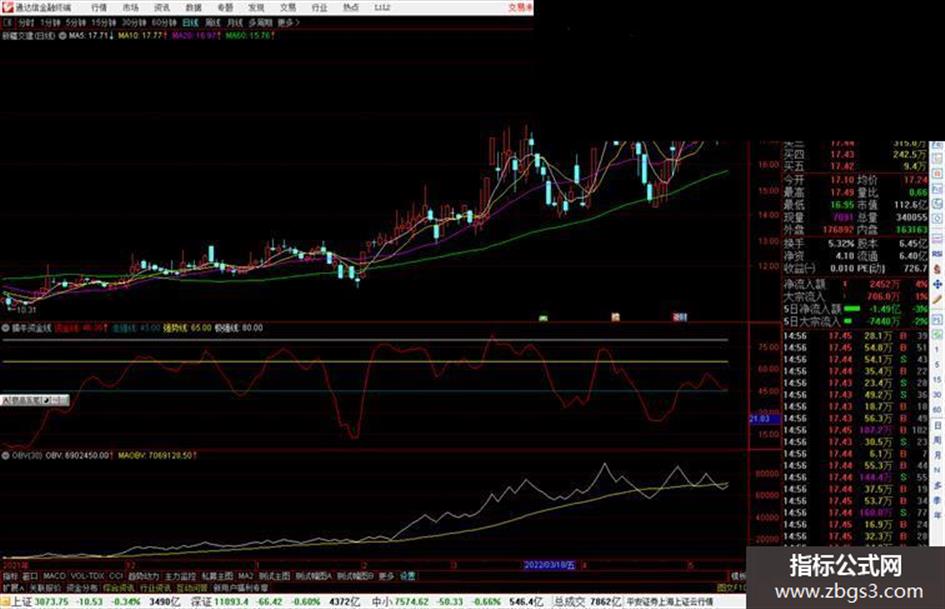Expand 更多 indicator tabs at bottom
945x609 pixels.
click(x=386, y=576)
